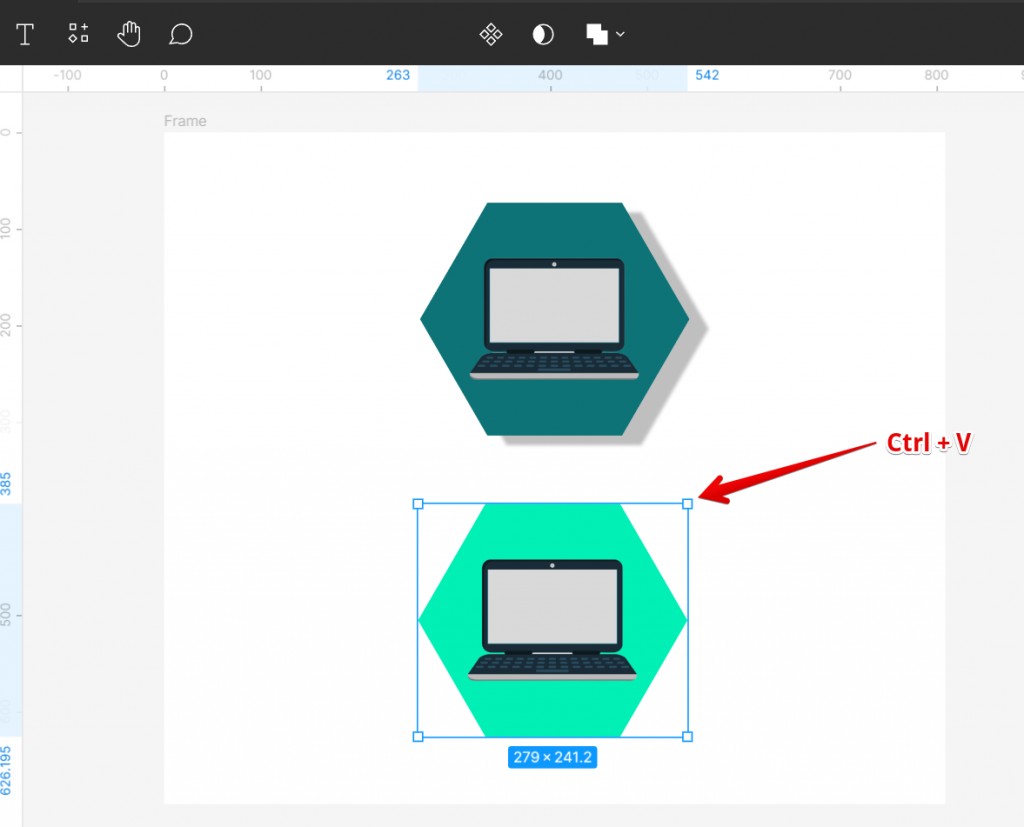Click the bottom-left selection handle
Viewport: 1024px width, 827px height.
click(418, 737)
